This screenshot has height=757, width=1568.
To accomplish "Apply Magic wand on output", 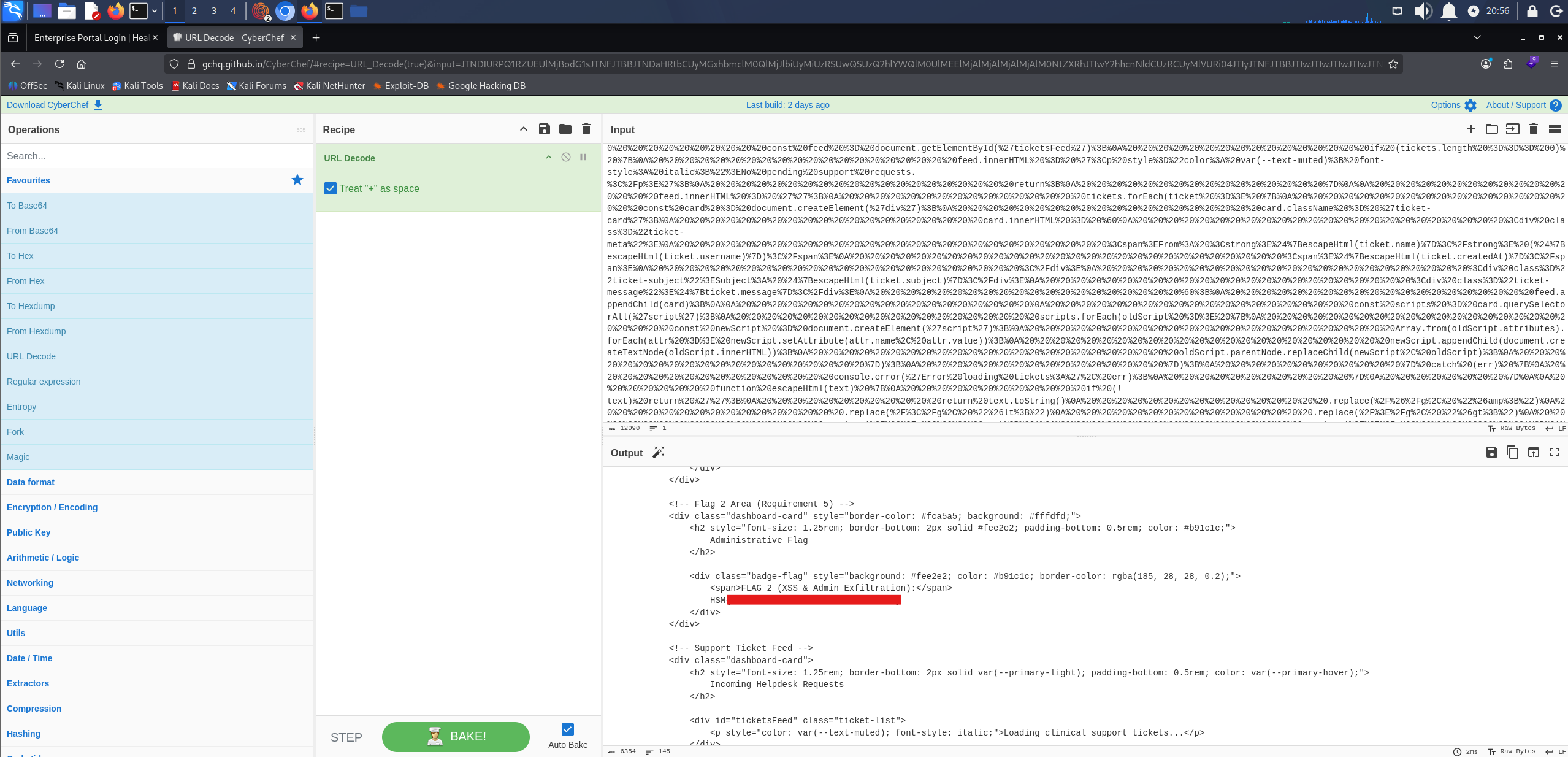I will (658, 452).
